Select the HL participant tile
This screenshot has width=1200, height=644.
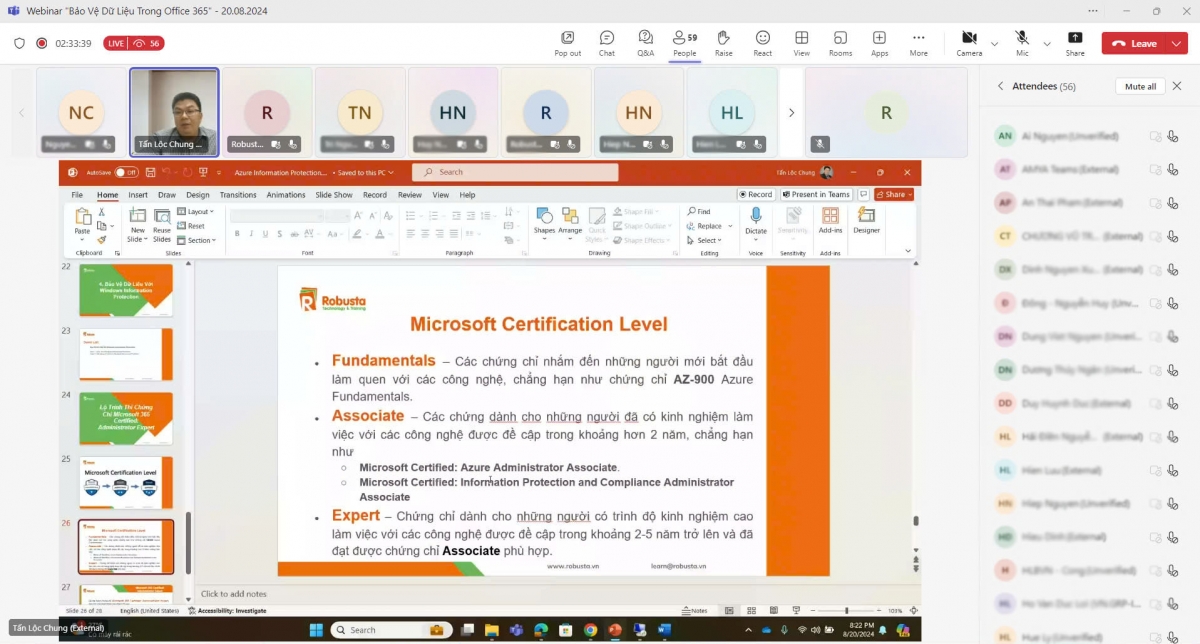point(732,113)
